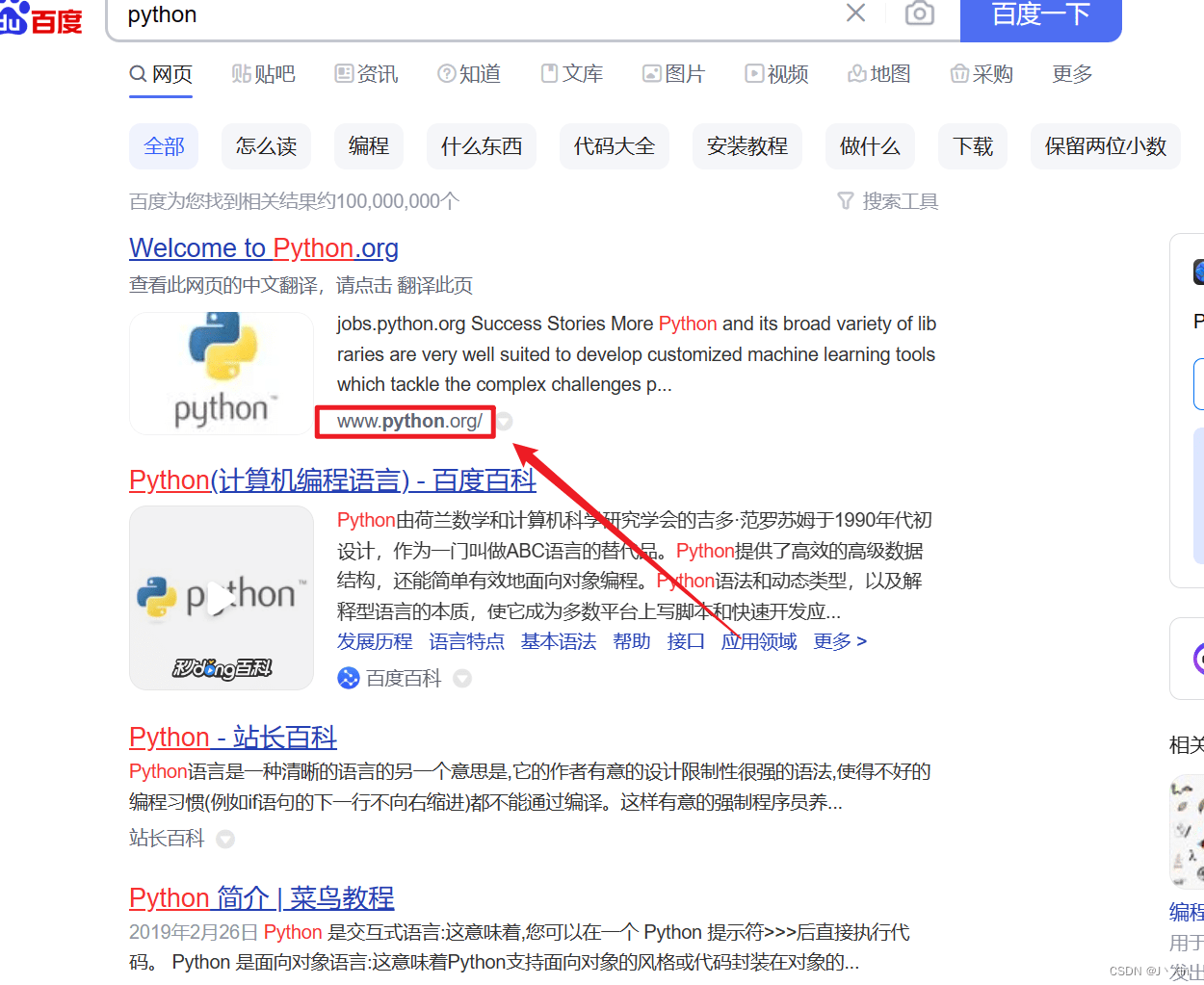The height and width of the screenshot is (985, 1204).
Task: Select the 网页 tab
Action: click(161, 74)
